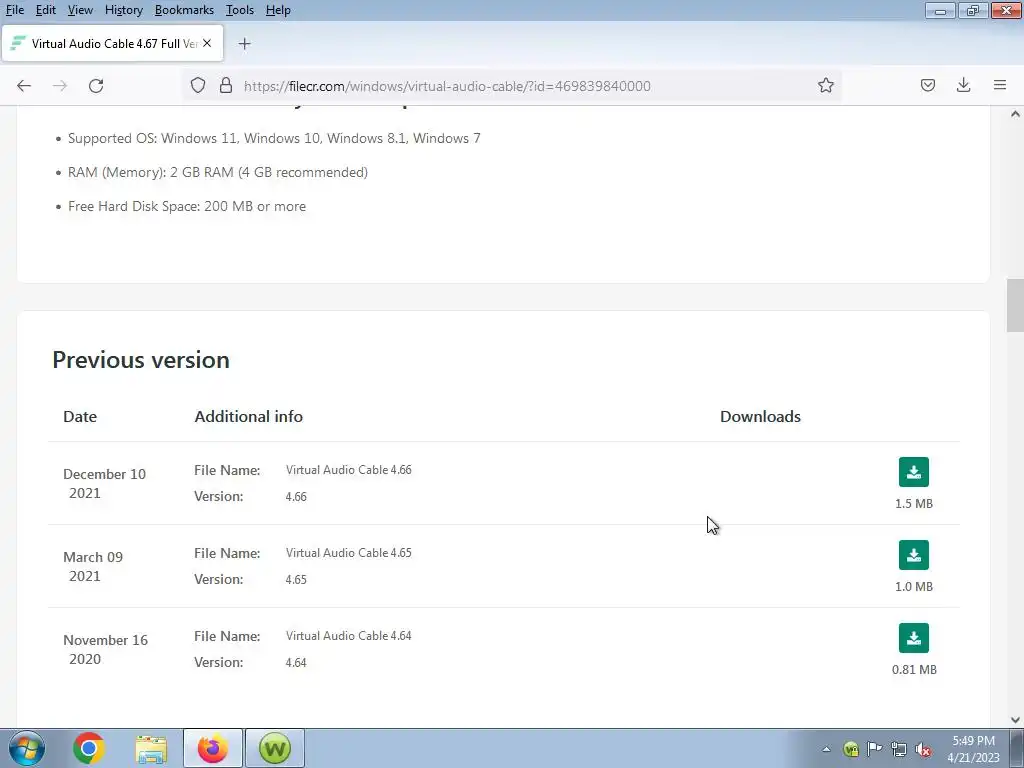This screenshot has height=768, width=1024.
Task: Click the '0.81 MB' size label
Action: pos(914,669)
